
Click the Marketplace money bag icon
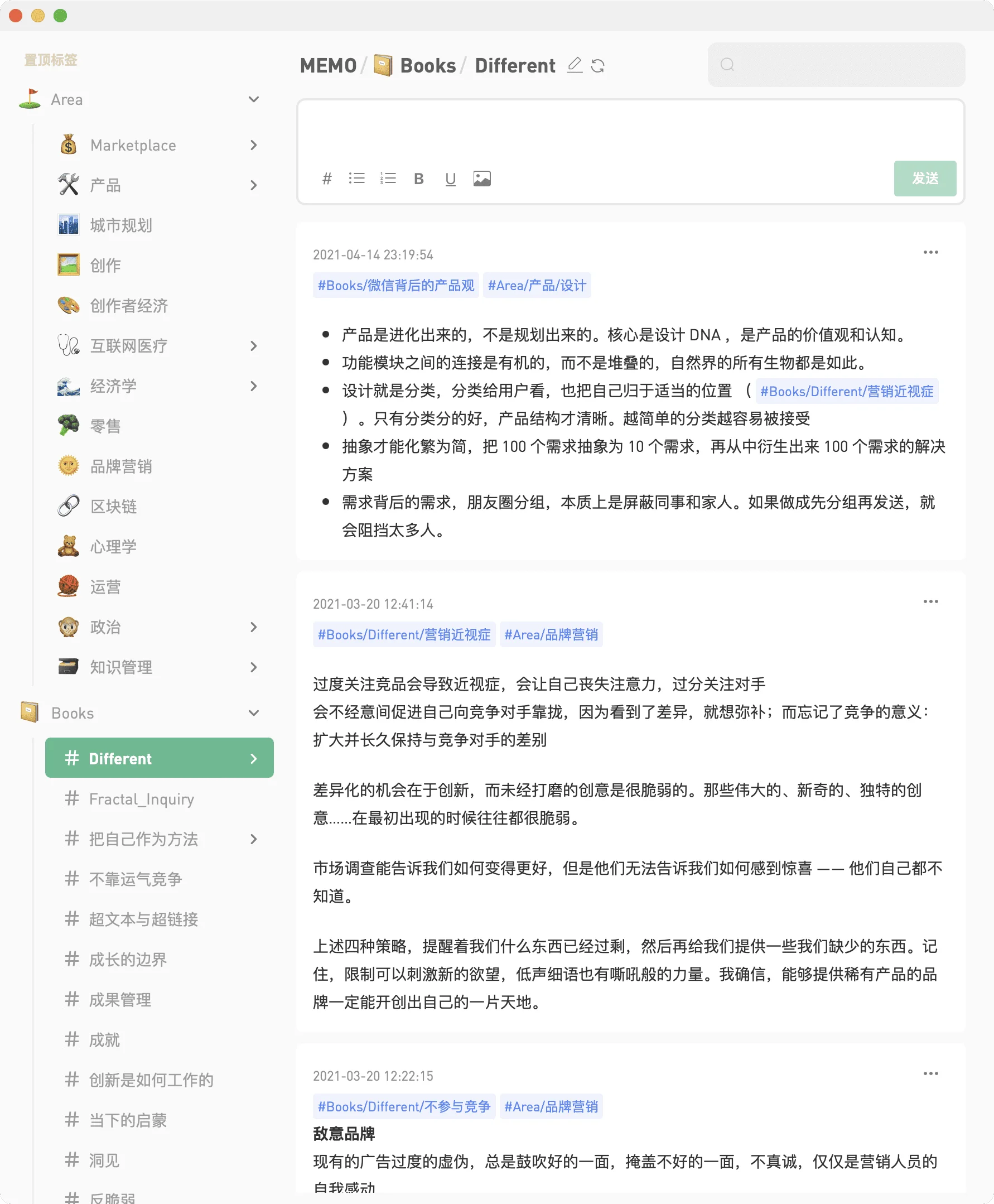click(69, 145)
